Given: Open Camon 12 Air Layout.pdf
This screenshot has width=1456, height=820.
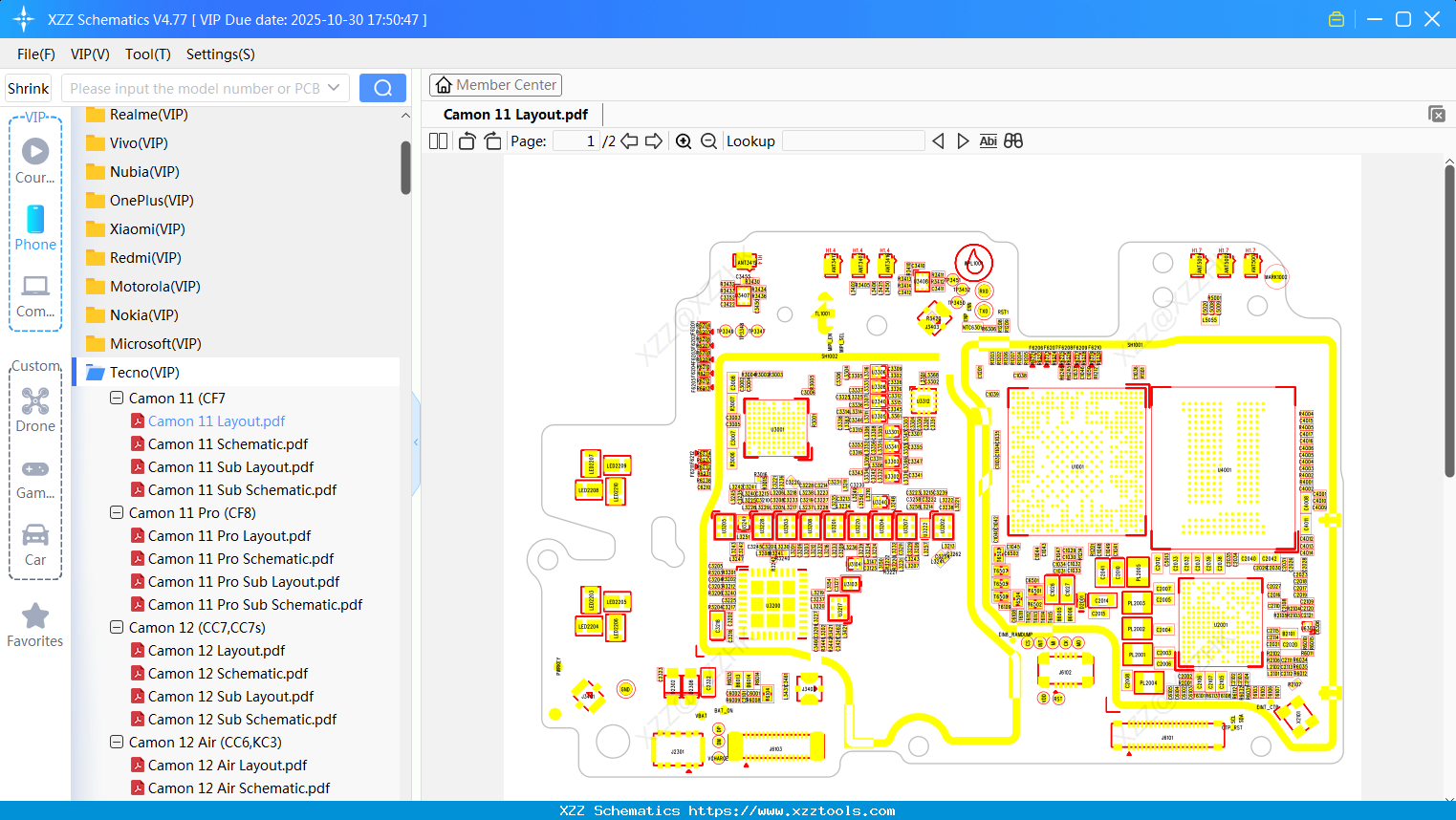Looking at the screenshot, I should point(228,766).
